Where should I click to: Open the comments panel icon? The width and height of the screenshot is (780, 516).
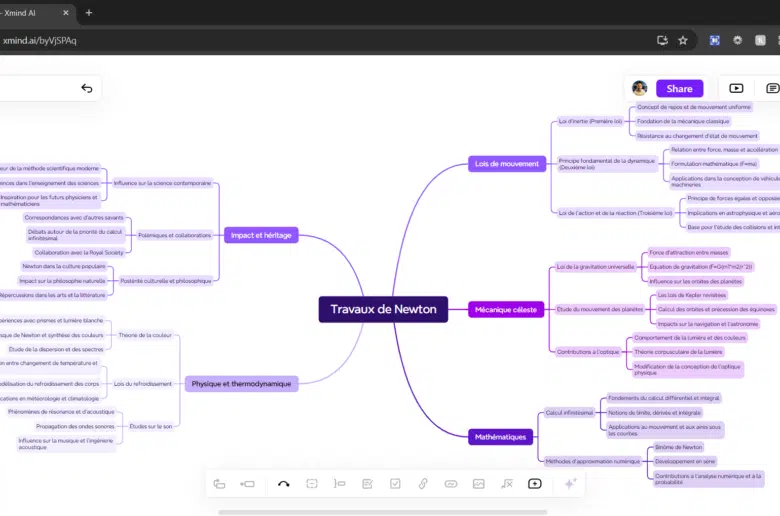point(772,88)
